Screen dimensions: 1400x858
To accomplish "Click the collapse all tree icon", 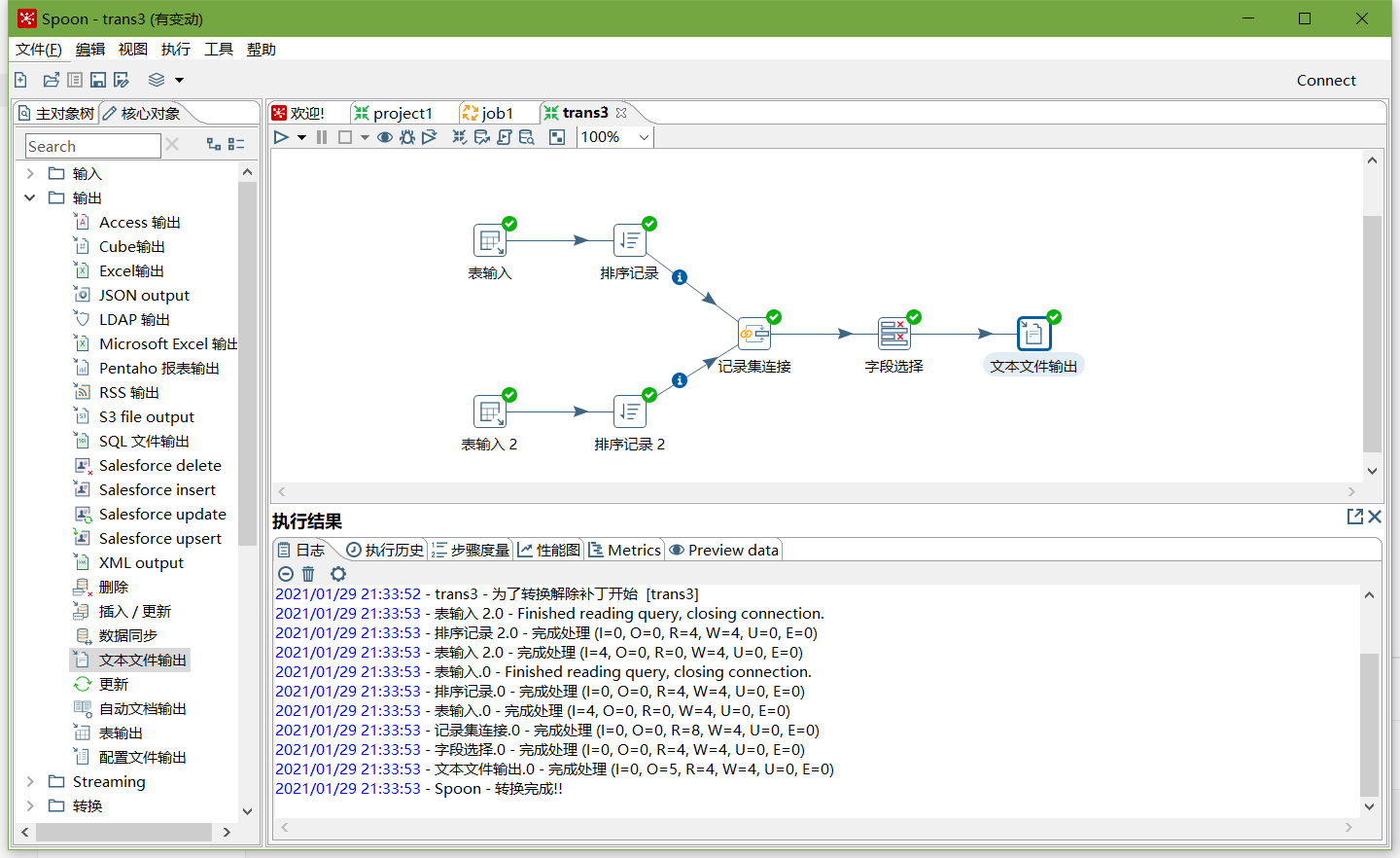I will coord(236,144).
